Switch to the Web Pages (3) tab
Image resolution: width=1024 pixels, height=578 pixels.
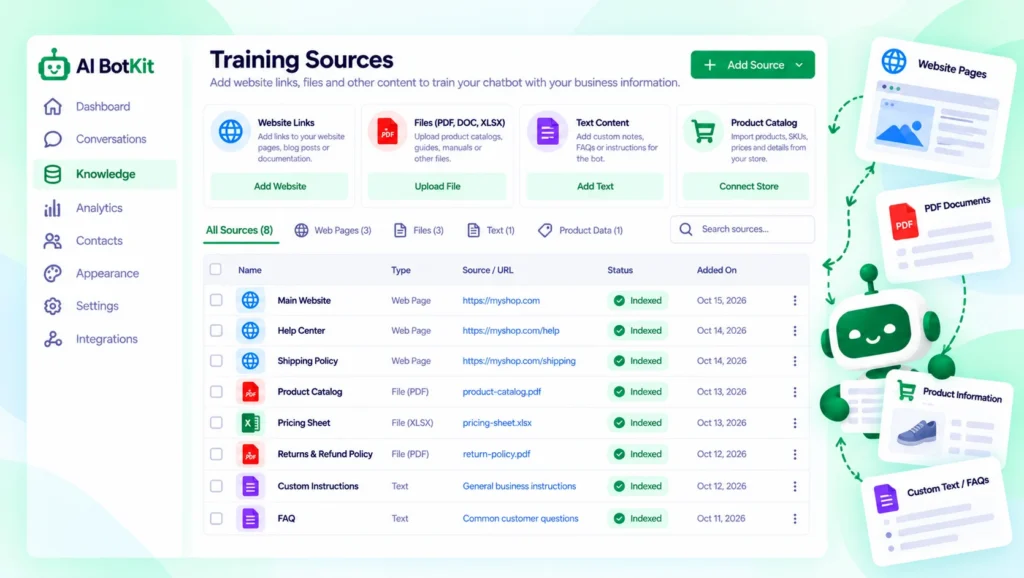coord(333,231)
